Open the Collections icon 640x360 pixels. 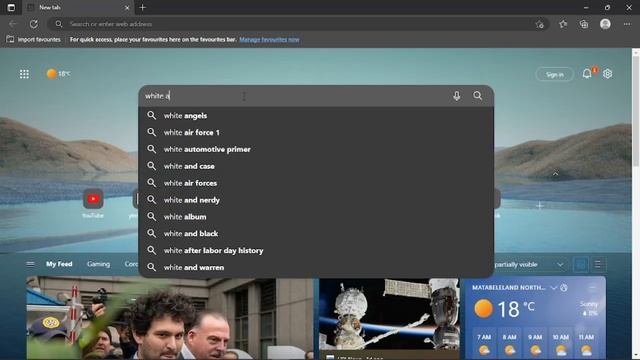tap(584, 24)
